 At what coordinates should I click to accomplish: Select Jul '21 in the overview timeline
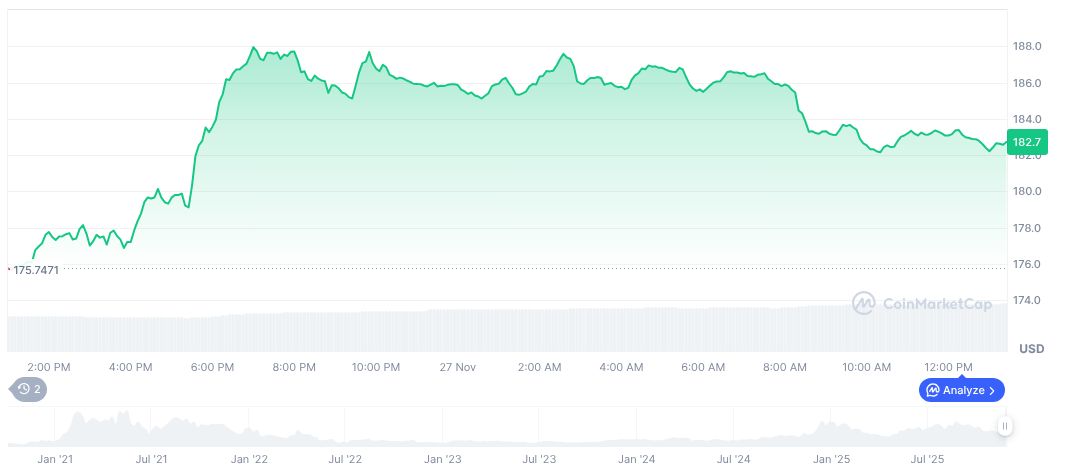coord(151,460)
